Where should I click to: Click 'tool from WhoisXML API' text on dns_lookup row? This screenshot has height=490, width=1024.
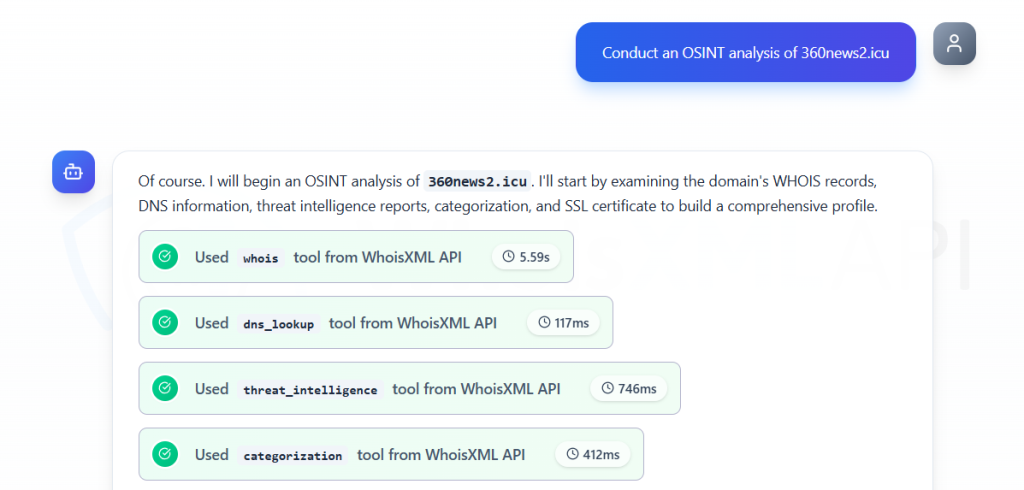coord(413,323)
